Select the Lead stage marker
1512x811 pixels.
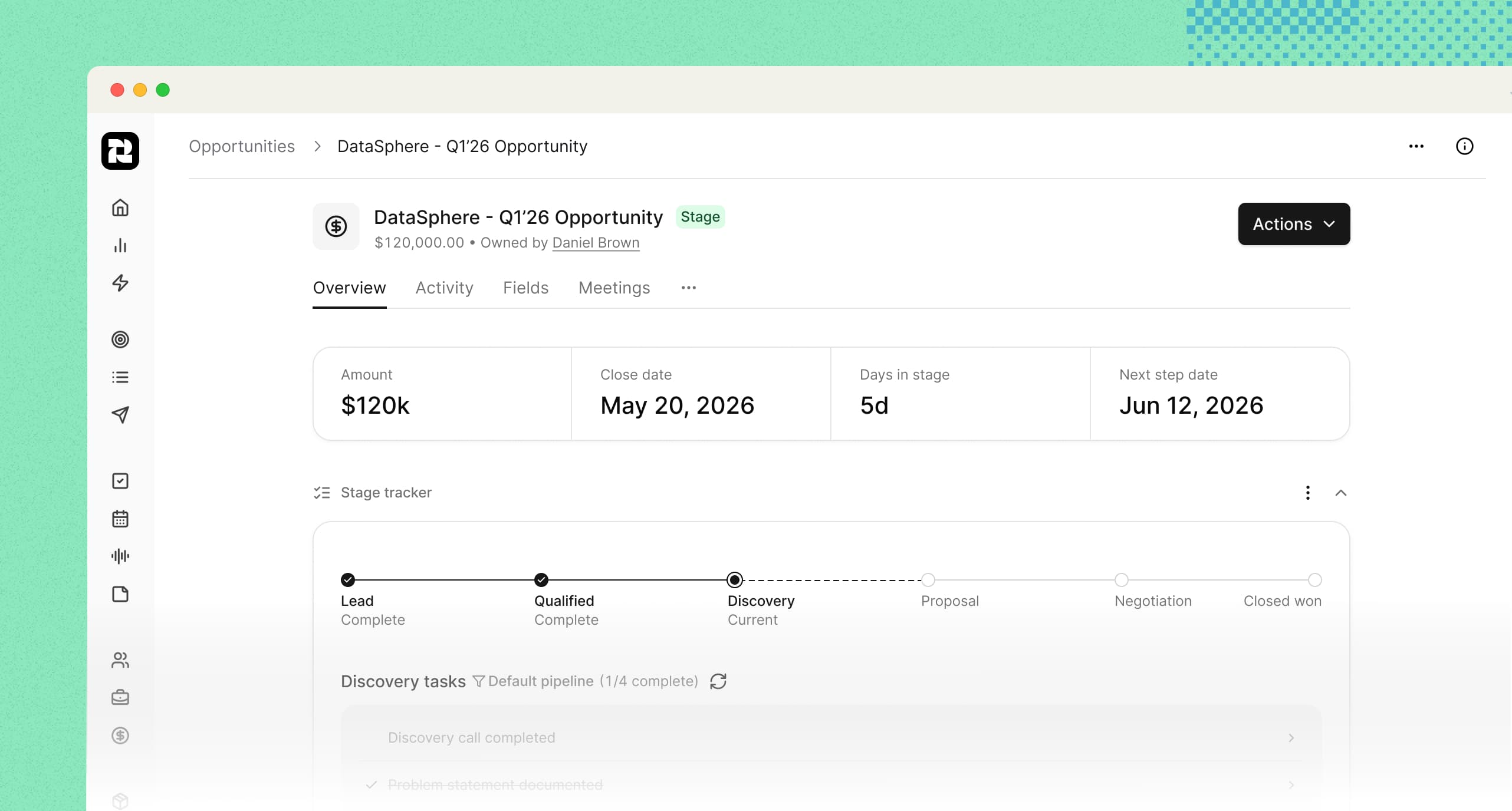click(348, 580)
